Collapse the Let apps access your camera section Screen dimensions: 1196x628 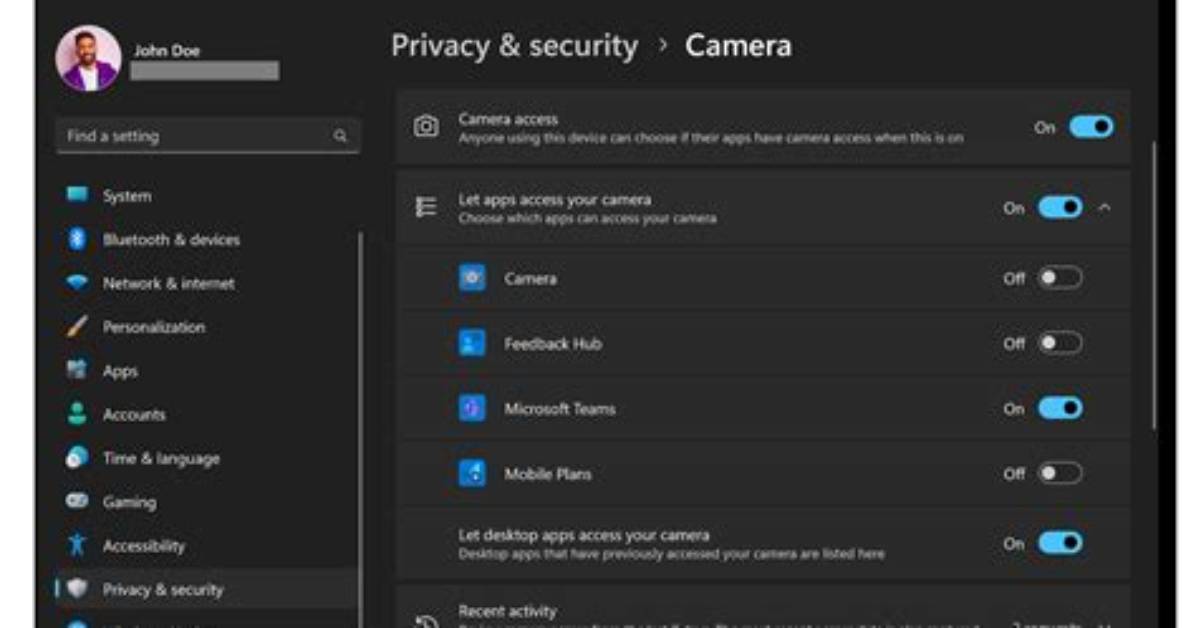click(1104, 208)
